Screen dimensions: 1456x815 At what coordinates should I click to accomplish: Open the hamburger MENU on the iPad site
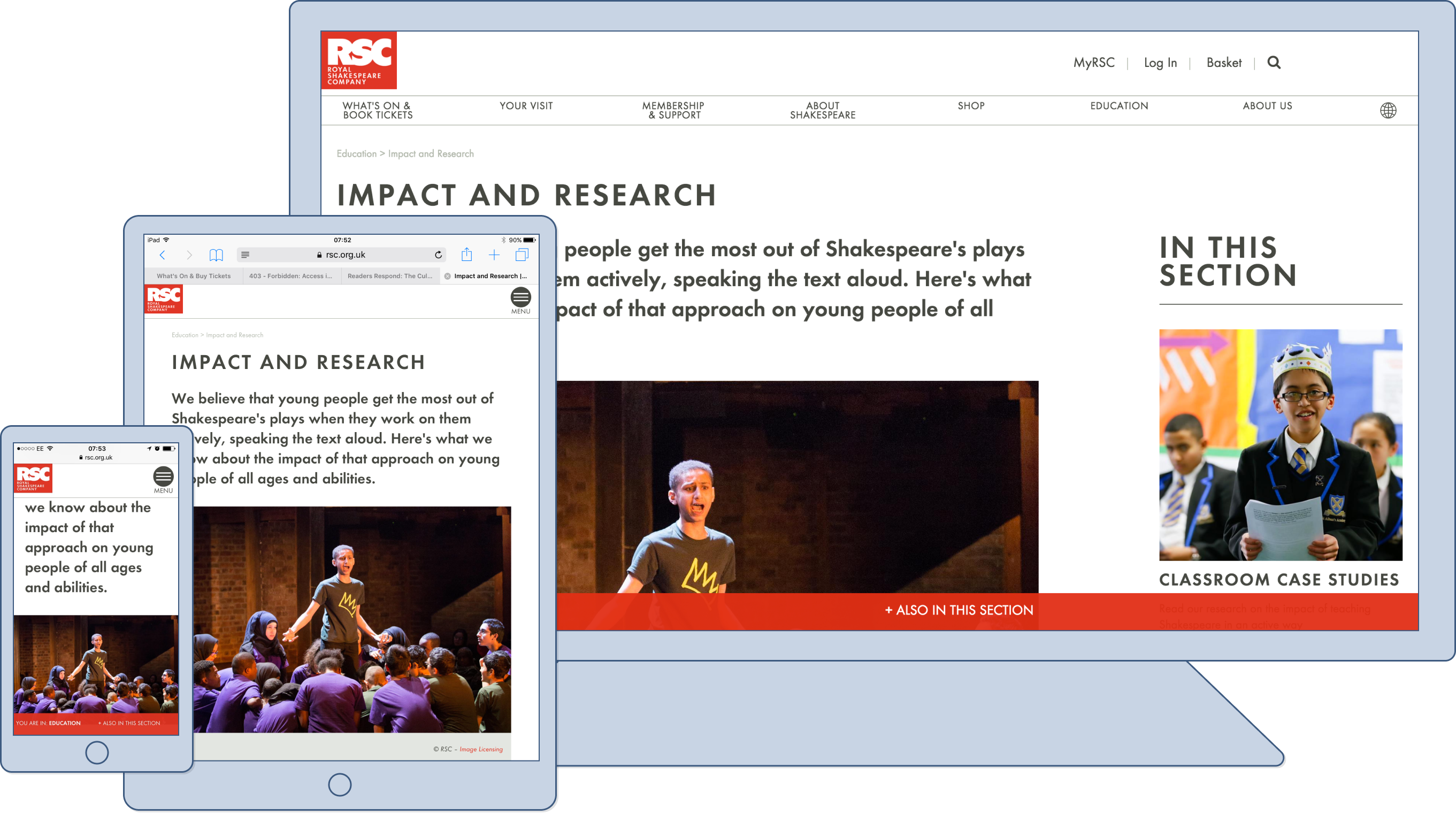pos(520,301)
